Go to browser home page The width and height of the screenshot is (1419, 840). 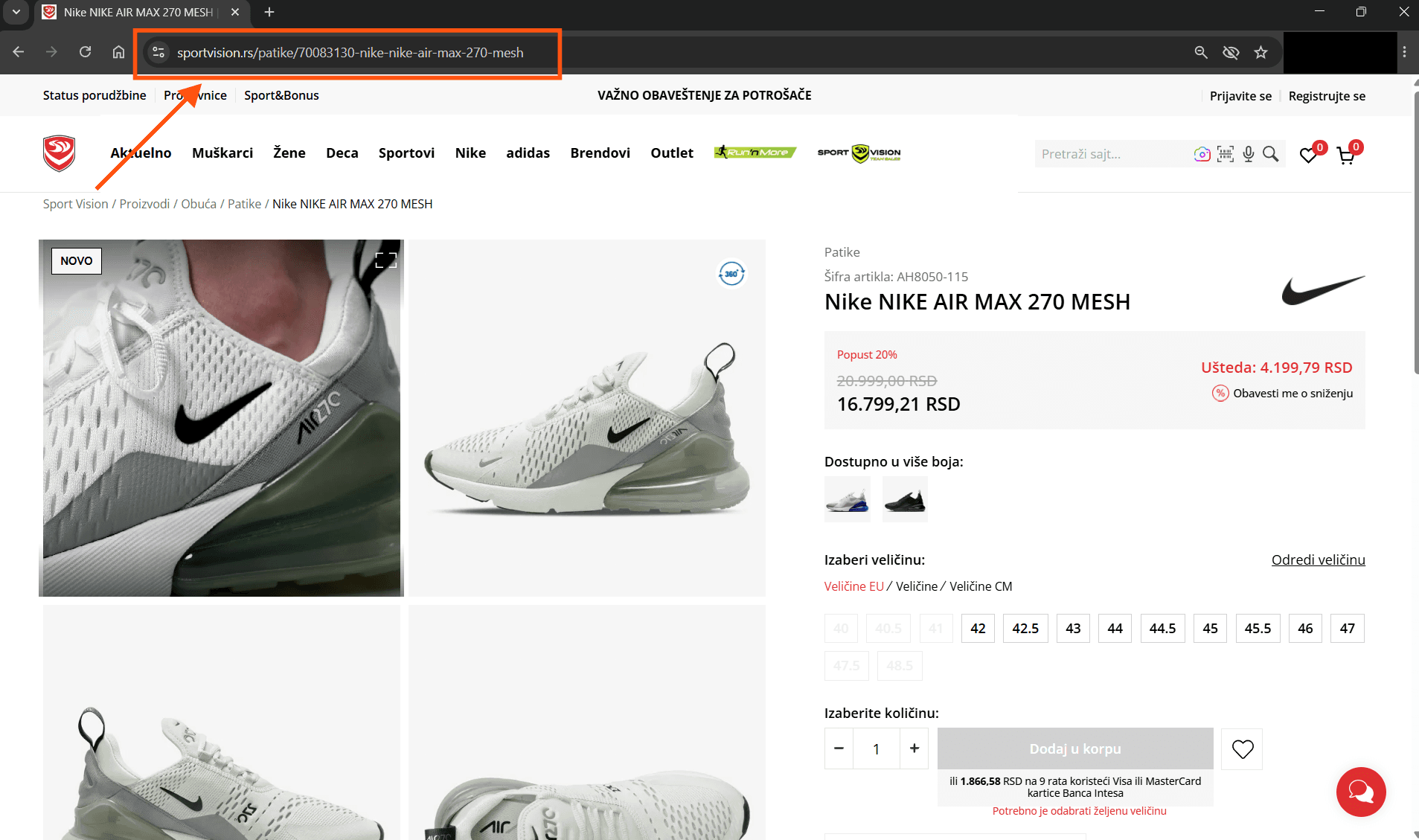tap(118, 52)
